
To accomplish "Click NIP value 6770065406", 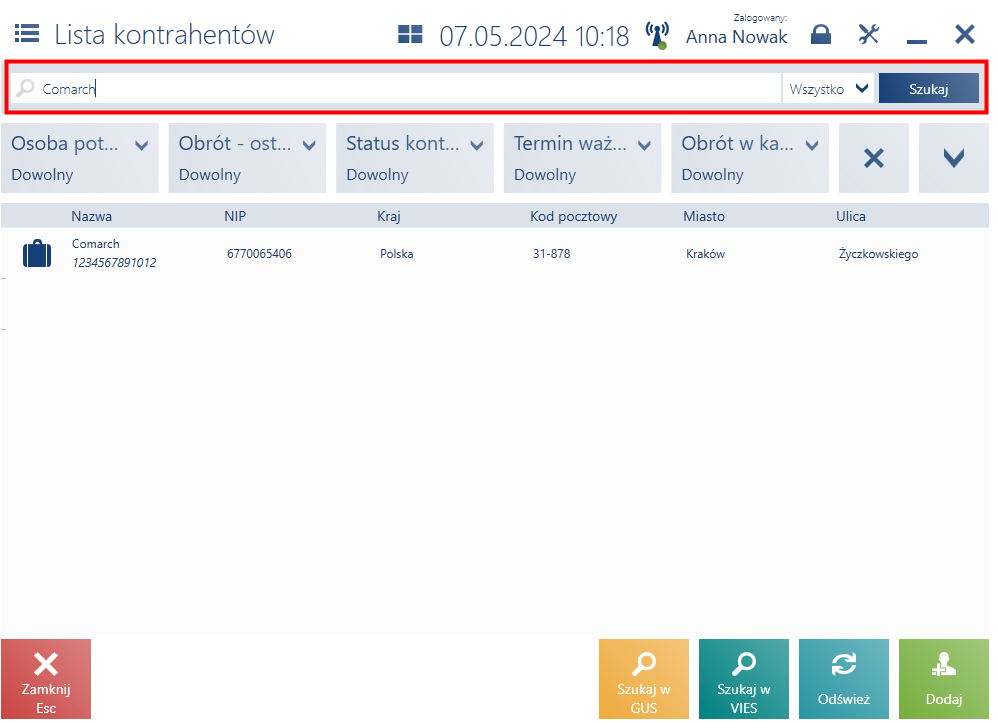I will point(259,253).
